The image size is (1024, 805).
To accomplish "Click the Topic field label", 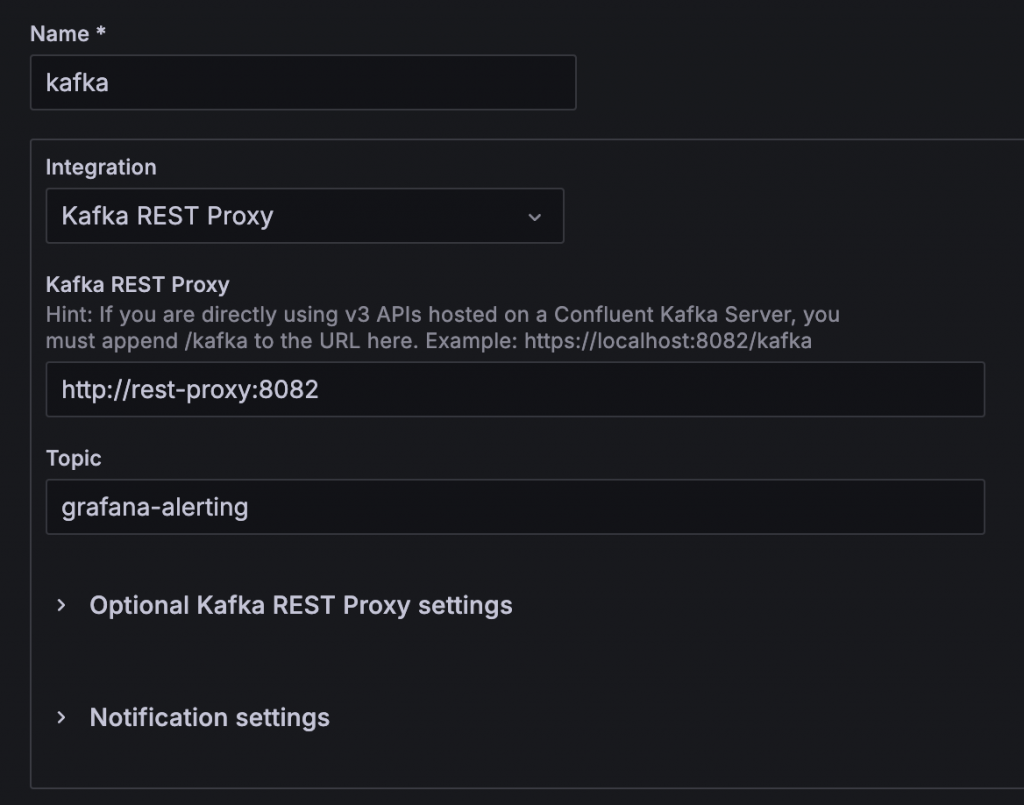I will tap(74, 458).
